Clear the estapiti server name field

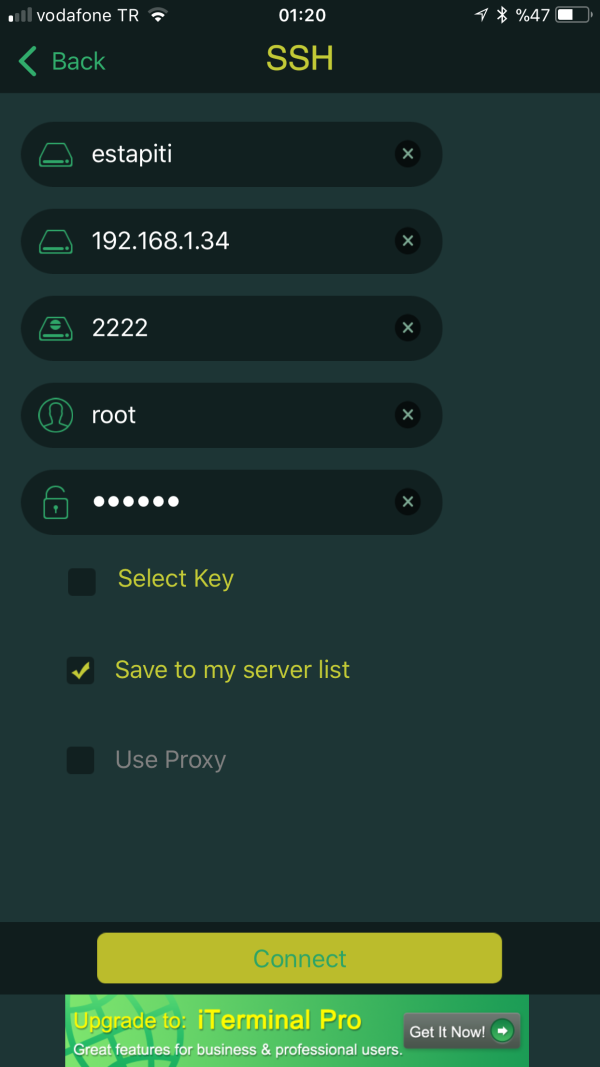pos(407,154)
